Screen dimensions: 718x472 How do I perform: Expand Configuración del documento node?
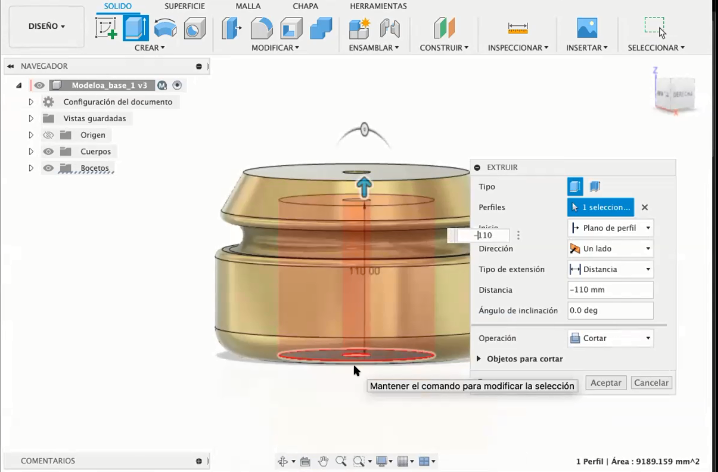(31, 102)
